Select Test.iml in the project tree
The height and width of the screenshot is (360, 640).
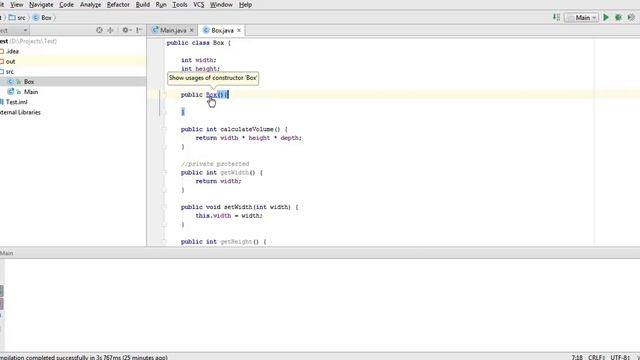click(x=16, y=102)
